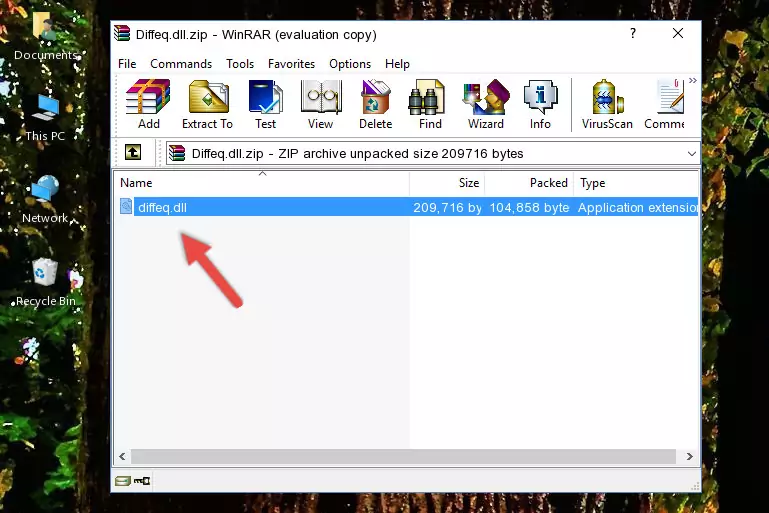Viewport: 769px width, 513px height.
Task: Select the Recycle Bin desktop icon
Action: tap(46, 283)
